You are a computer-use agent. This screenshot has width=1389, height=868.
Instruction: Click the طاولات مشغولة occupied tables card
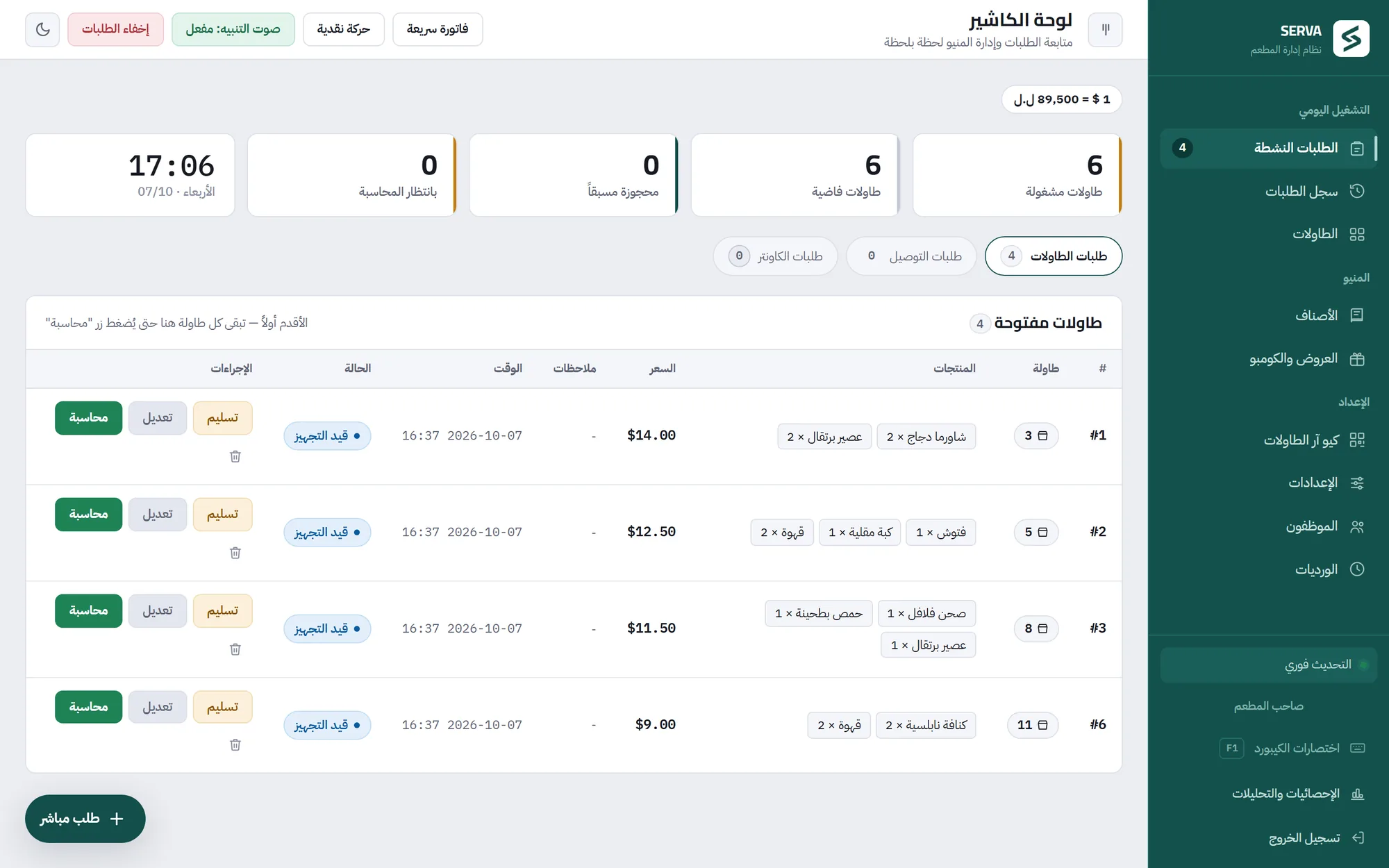coord(1017,175)
